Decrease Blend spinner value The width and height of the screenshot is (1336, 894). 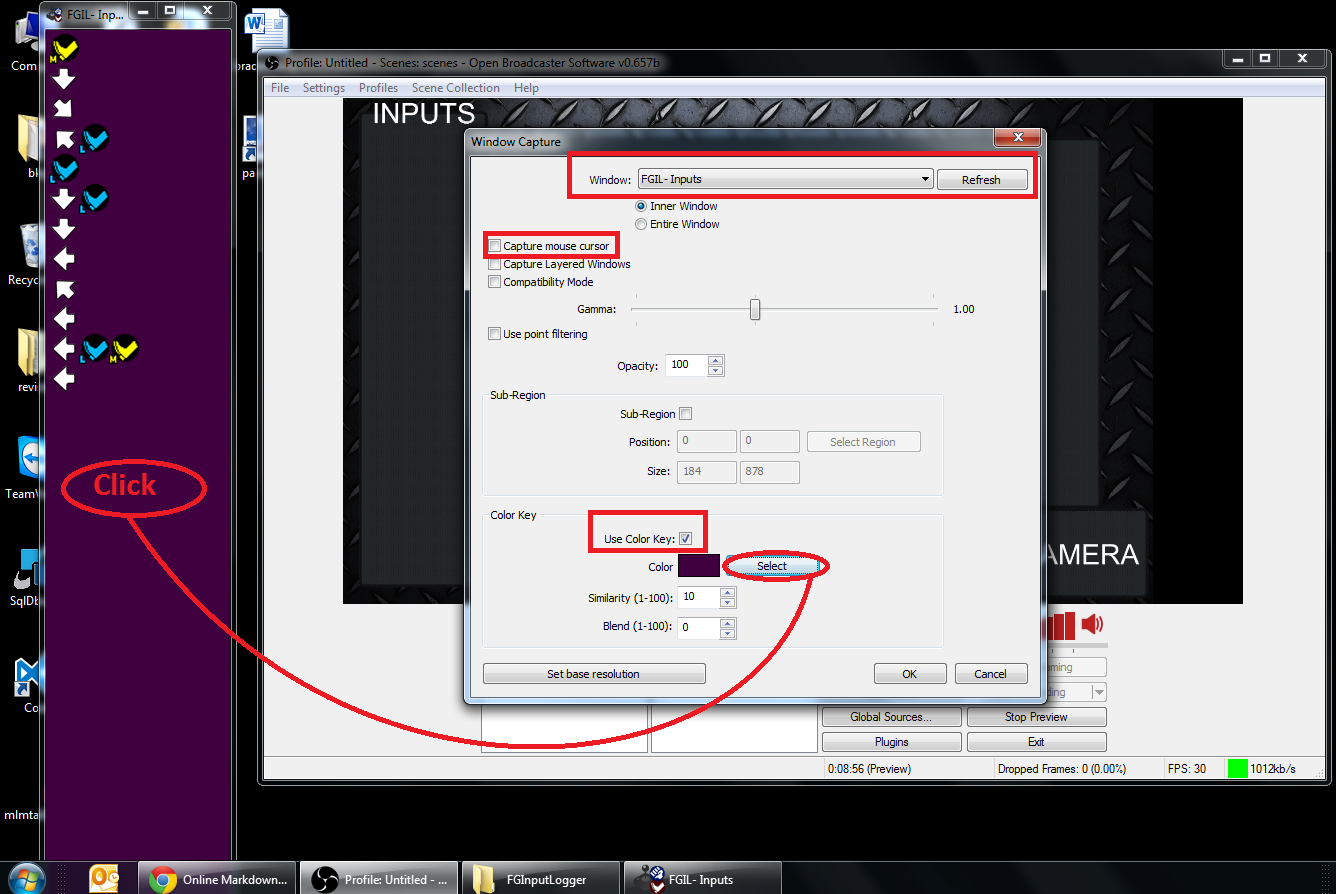point(728,634)
